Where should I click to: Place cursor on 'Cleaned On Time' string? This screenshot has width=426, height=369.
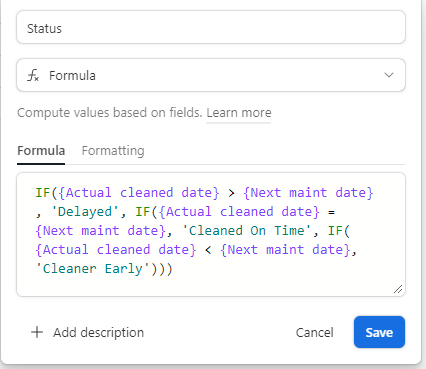click(246, 231)
